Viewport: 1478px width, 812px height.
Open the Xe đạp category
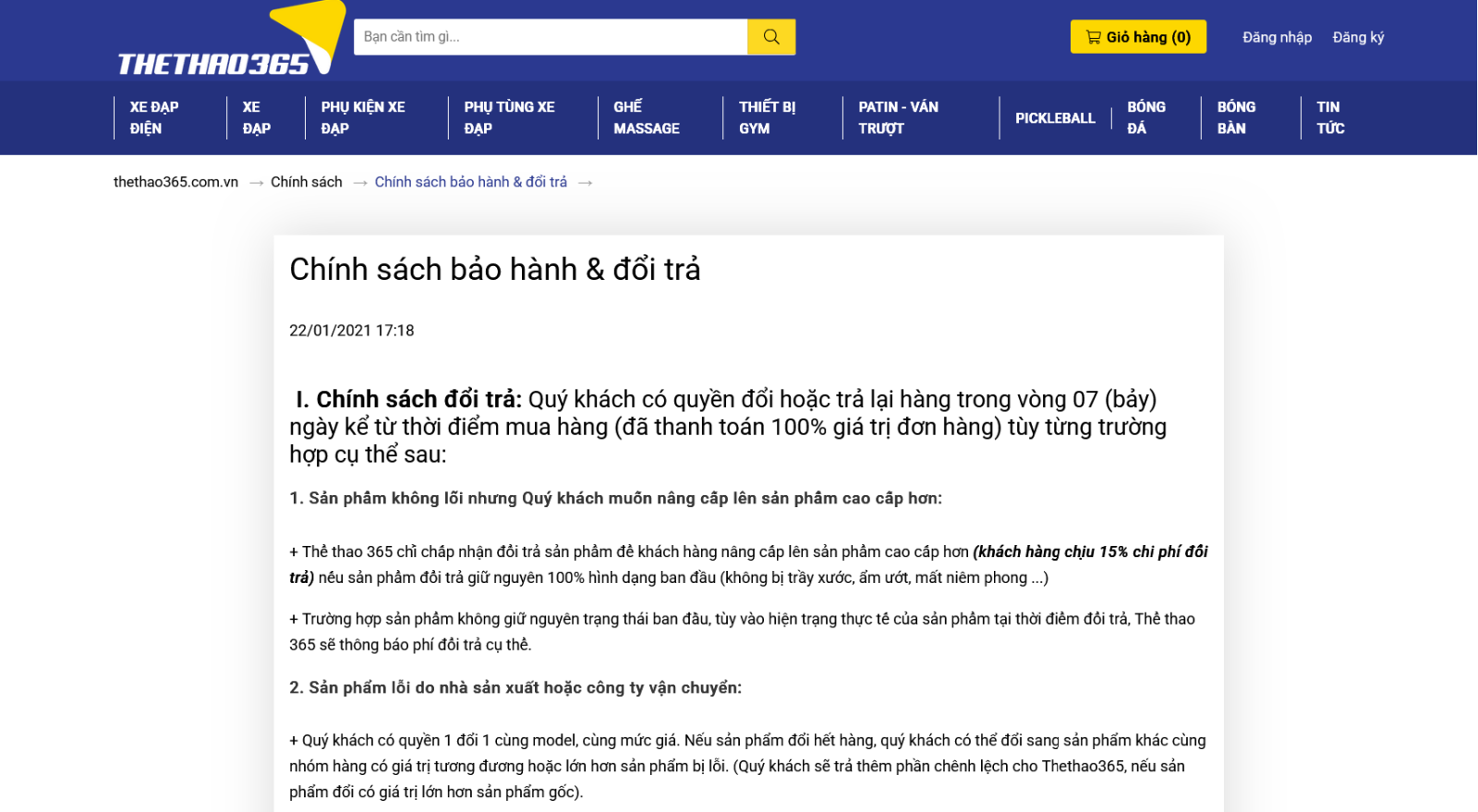256,117
